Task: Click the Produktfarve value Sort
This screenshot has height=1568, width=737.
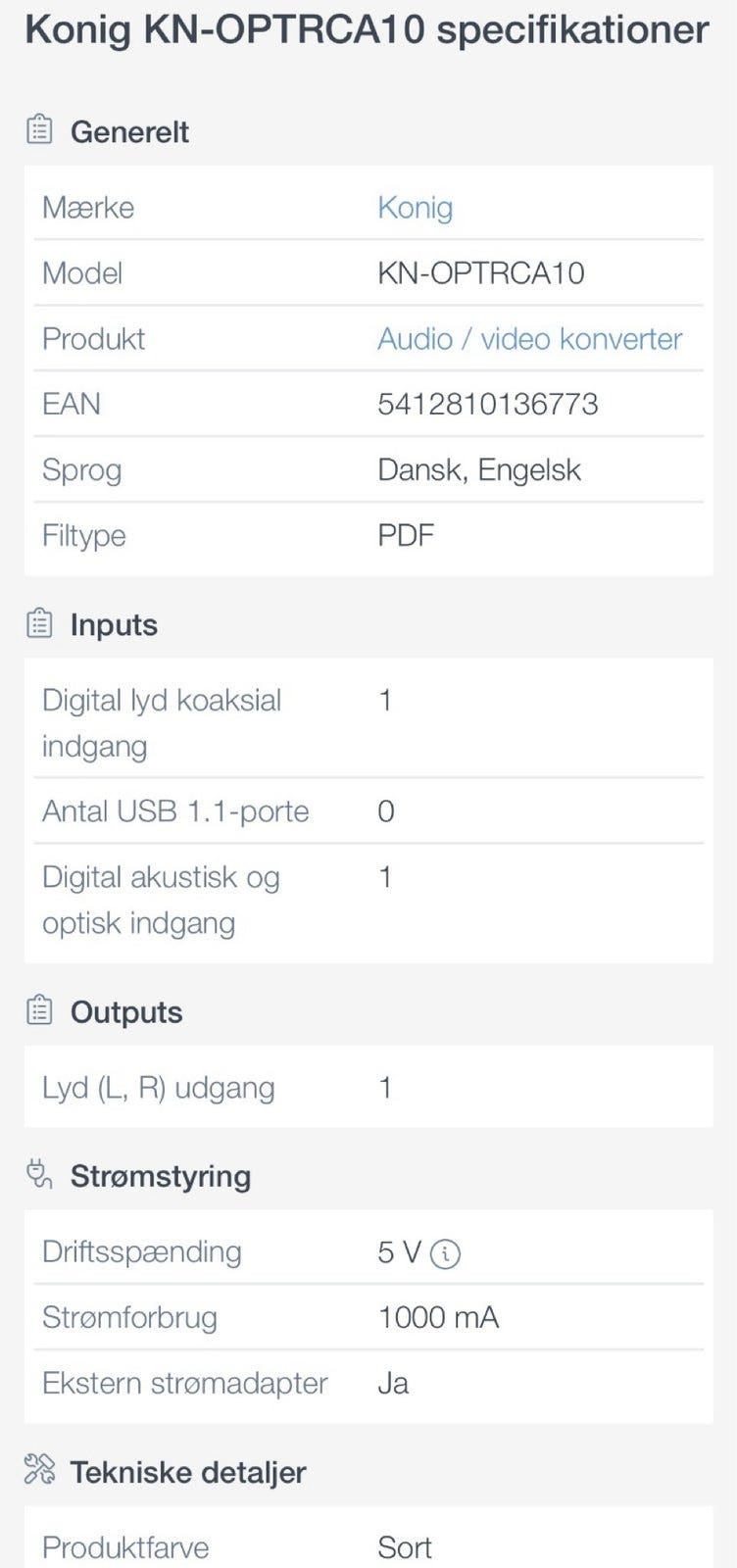Action: pos(404,1547)
